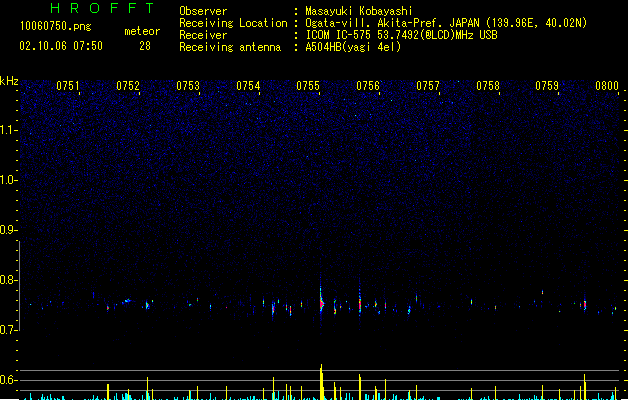Click the Observer field label
Image resolution: width=629 pixels, height=400 pixels.
[x=203, y=11]
